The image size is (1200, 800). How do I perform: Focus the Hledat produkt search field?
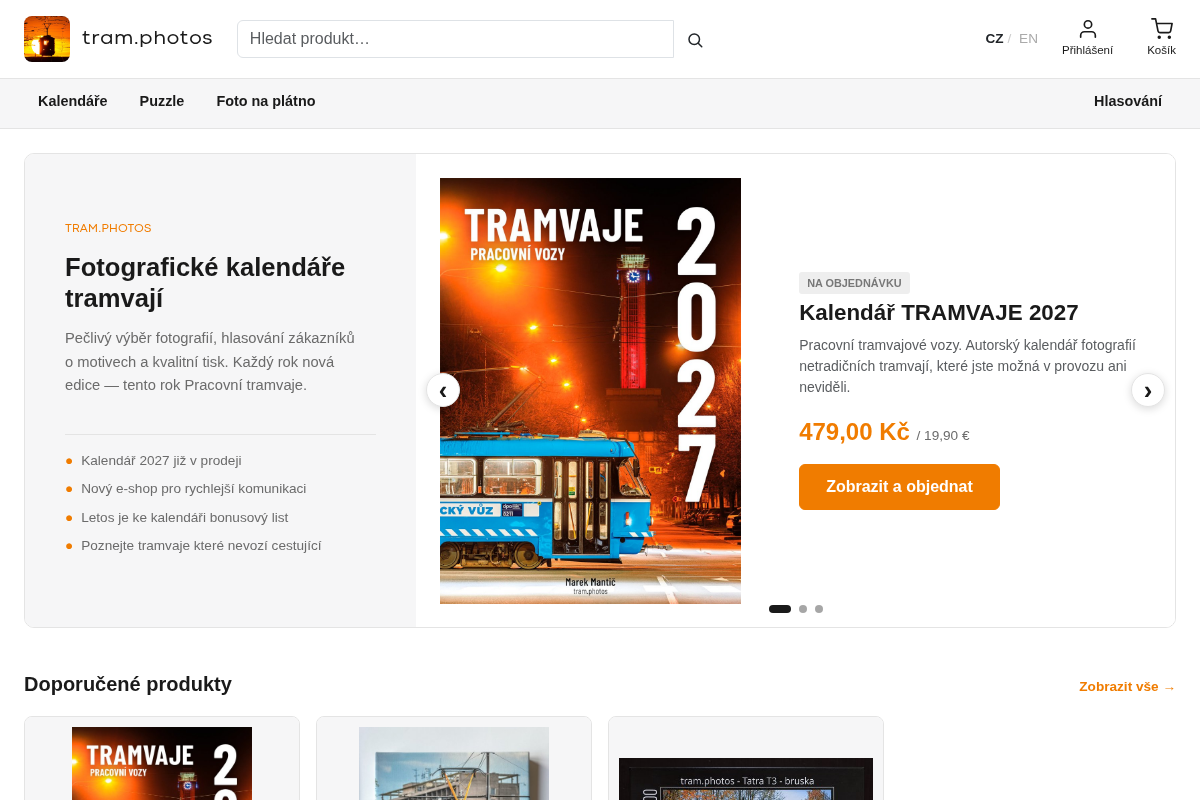point(455,39)
